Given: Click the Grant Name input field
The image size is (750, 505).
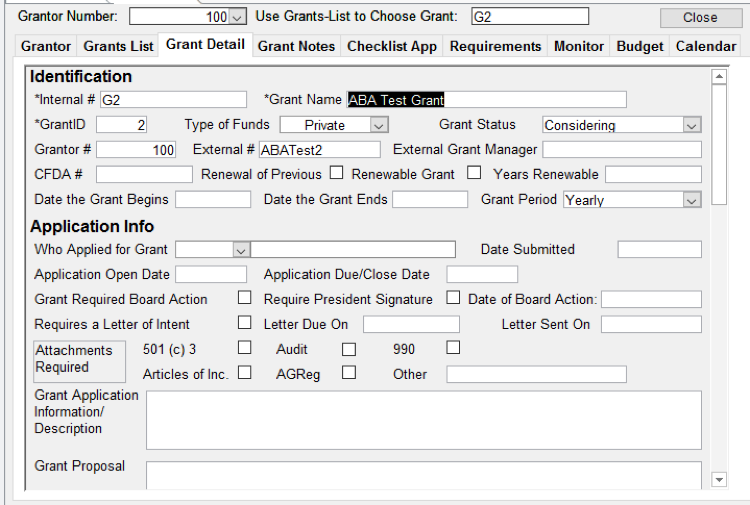Looking at the screenshot, I should click(486, 99).
